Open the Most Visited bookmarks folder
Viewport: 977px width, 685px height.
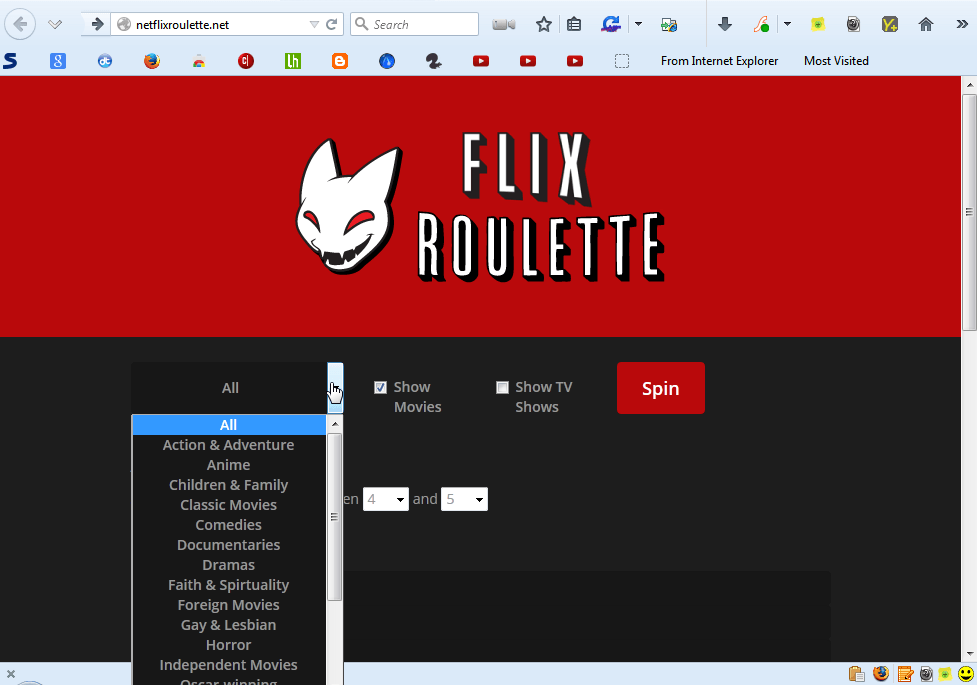836,60
